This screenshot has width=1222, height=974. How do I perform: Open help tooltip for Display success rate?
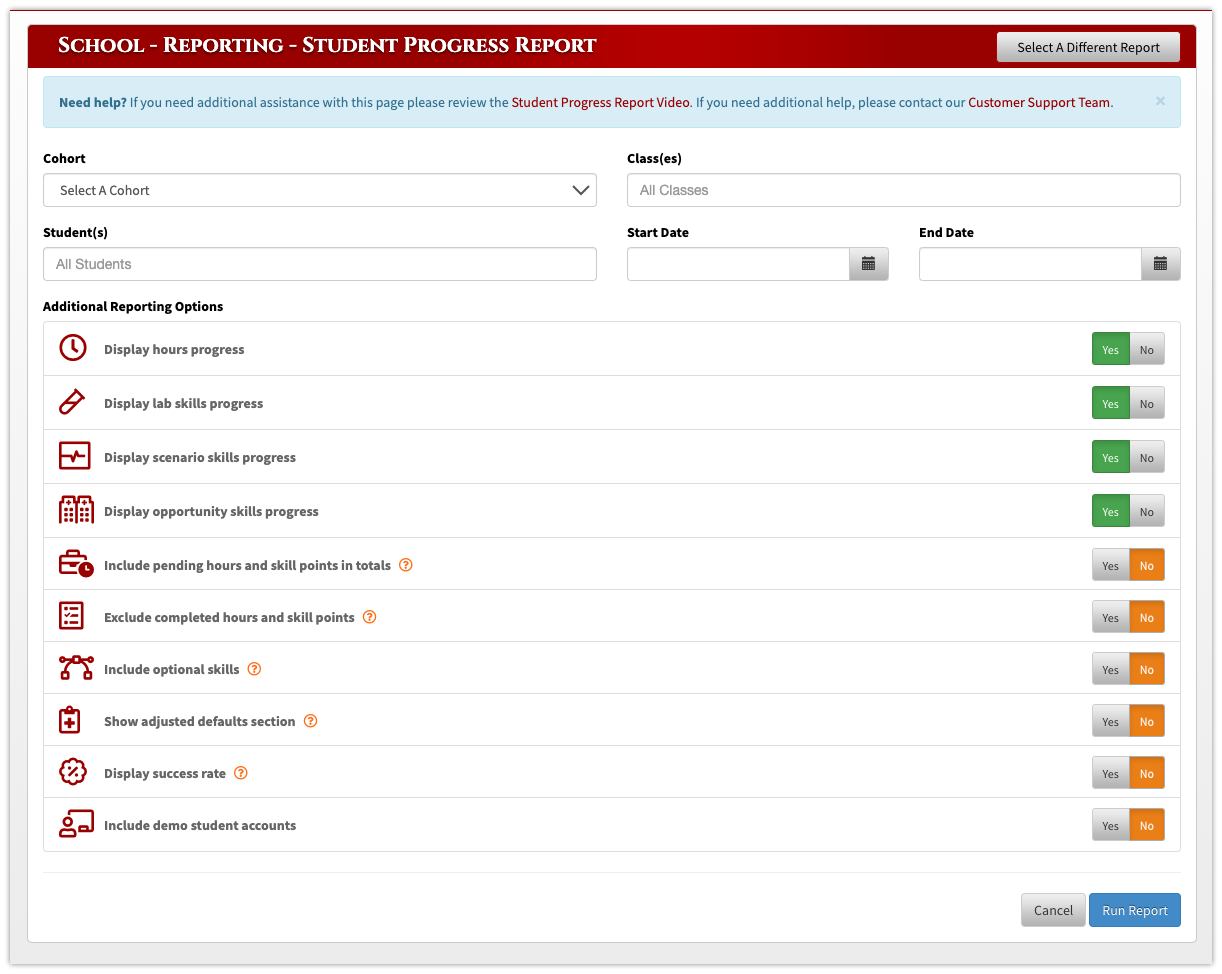[241, 773]
